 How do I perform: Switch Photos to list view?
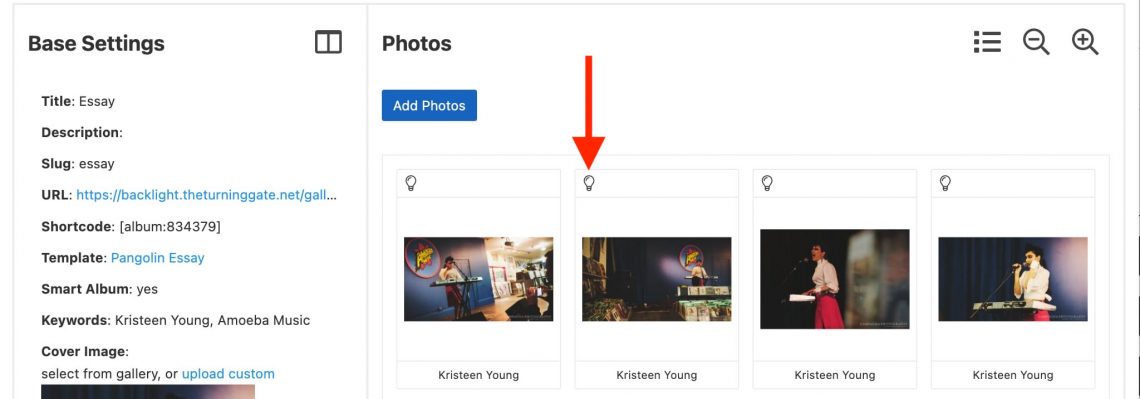pos(987,42)
